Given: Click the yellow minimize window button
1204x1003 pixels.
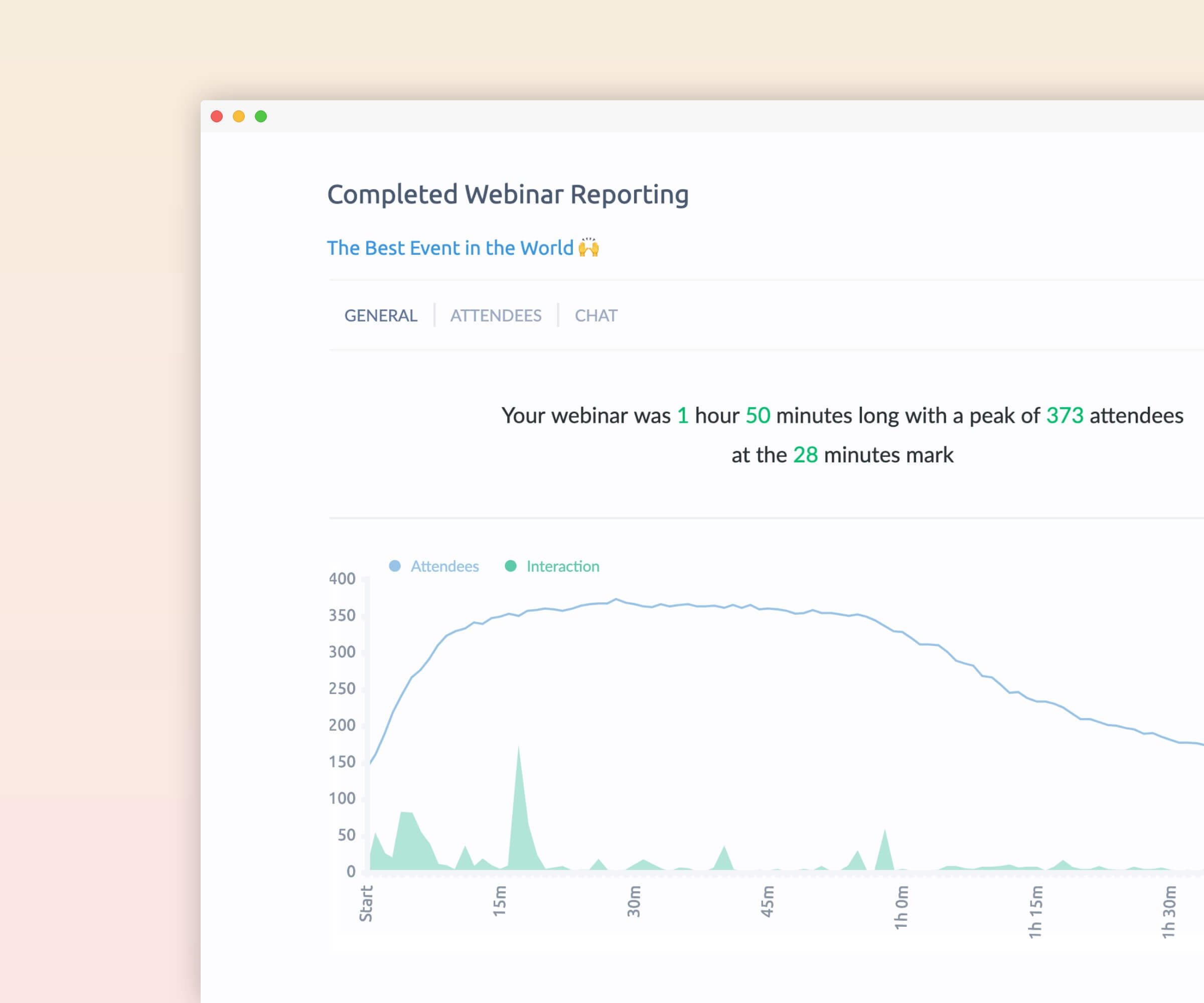Looking at the screenshot, I should click(238, 116).
